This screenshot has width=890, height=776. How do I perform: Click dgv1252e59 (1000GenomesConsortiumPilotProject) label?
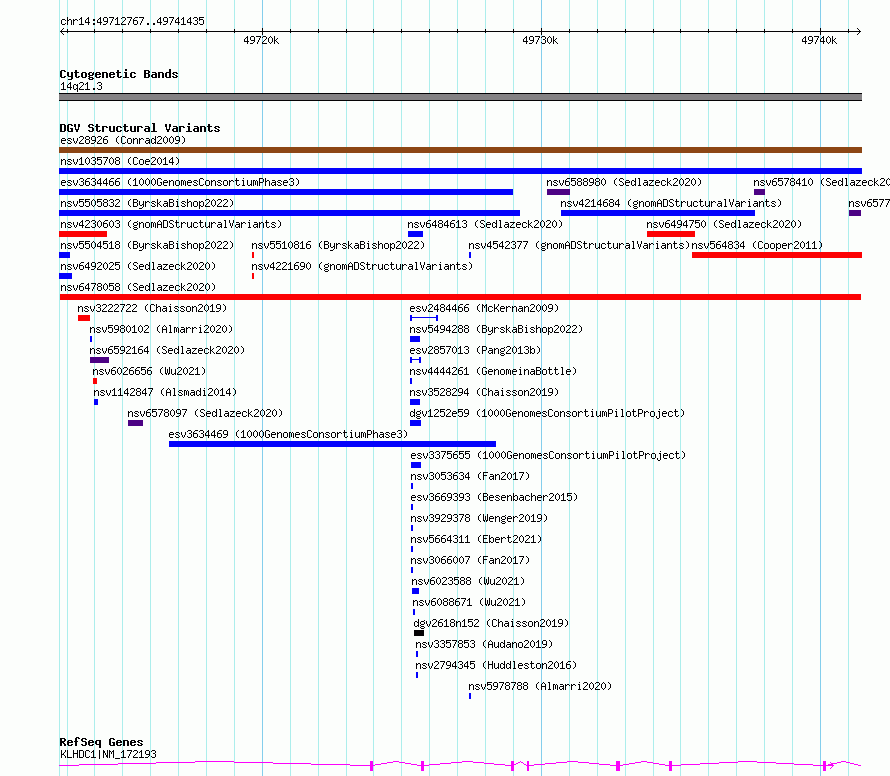[x=547, y=413]
